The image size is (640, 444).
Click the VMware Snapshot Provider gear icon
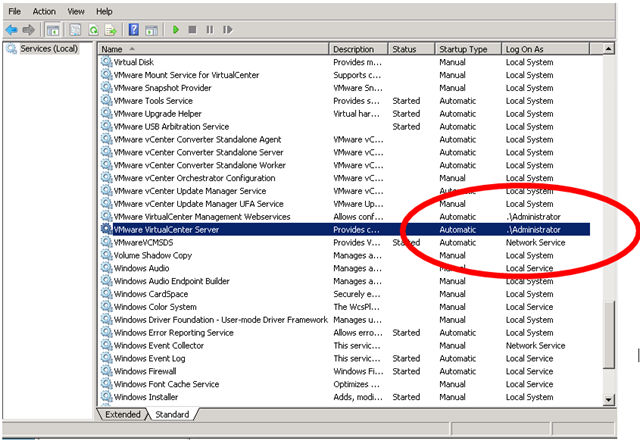click(106, 87)
